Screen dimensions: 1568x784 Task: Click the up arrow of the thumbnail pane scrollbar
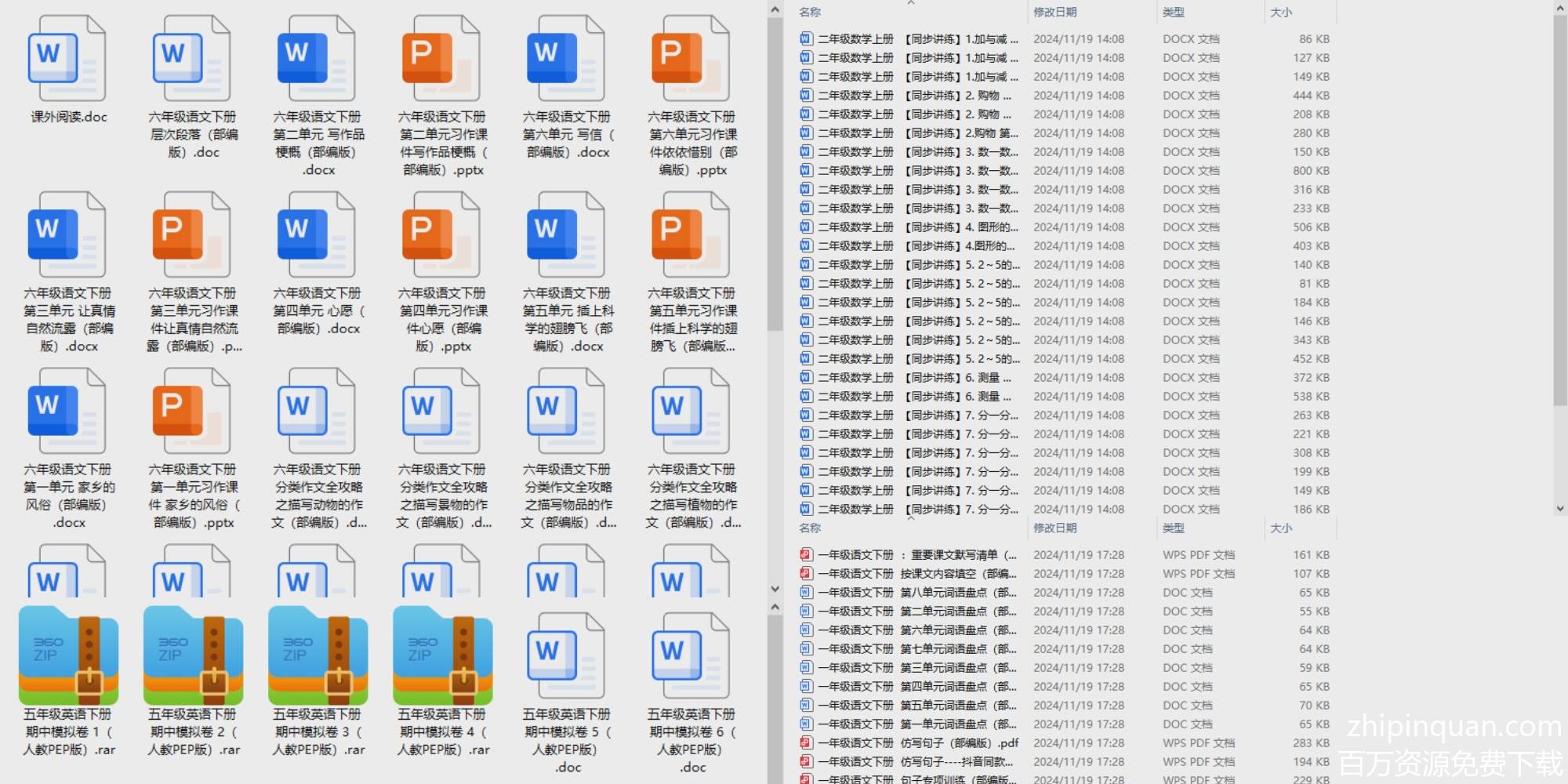(775, 9)
